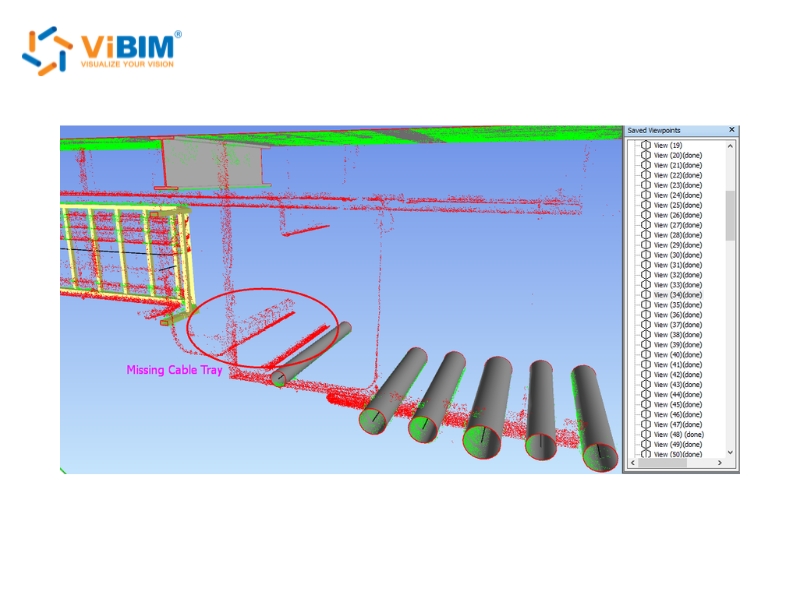Viewport: 800px width, 600px height.
Task: Select View (36)(done) entry
Action: pos(678,315)
